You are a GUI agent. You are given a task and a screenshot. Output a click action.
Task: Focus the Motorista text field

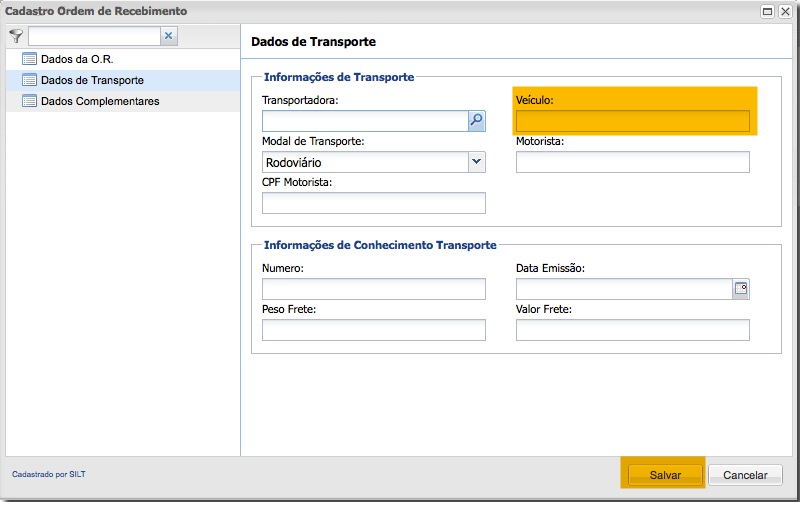click(x=632, y=162)
